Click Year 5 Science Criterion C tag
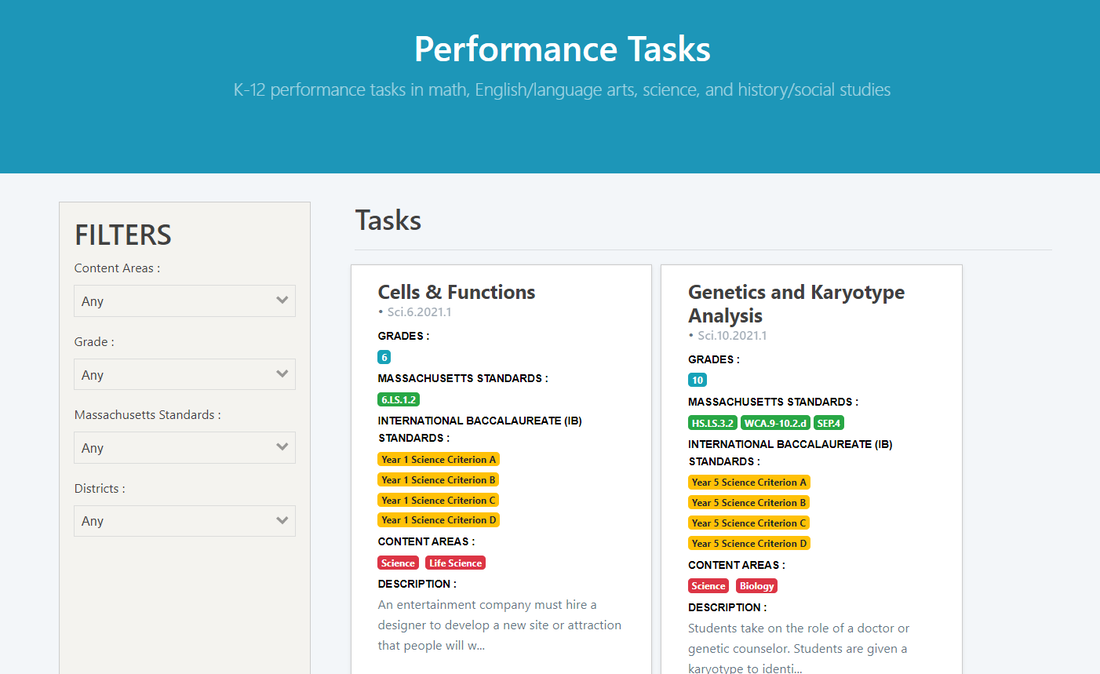The width and height of the screenshot is (1100, 674). (749, 523)
